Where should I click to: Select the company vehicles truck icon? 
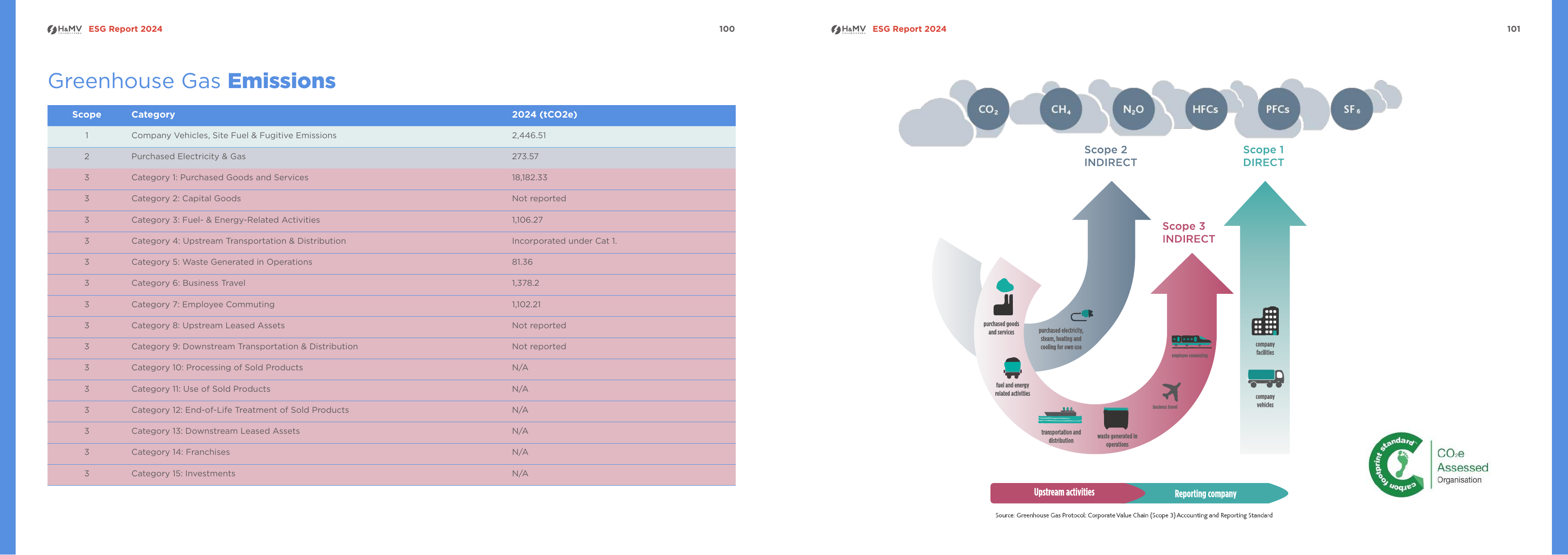click(x=1265, y=378)
